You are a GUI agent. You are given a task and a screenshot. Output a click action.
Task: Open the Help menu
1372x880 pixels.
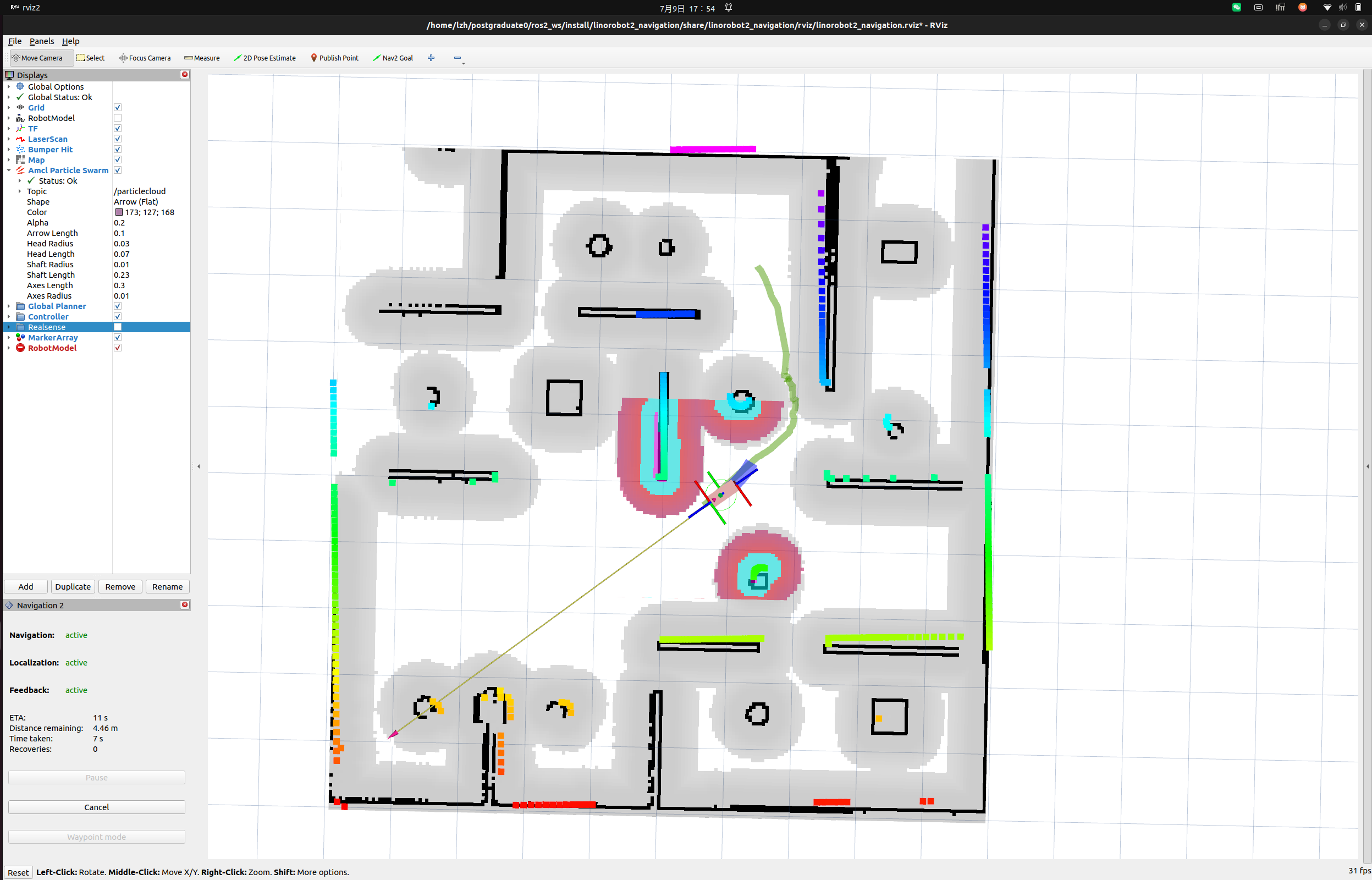pos(71,41)
